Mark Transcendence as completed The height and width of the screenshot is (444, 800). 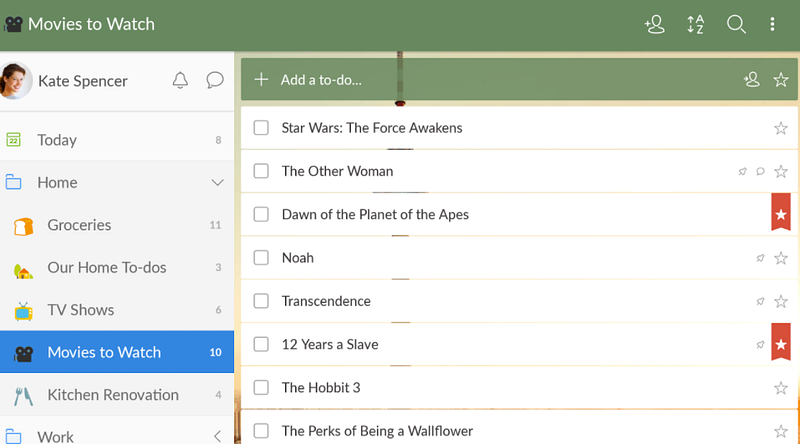[261, 301]
